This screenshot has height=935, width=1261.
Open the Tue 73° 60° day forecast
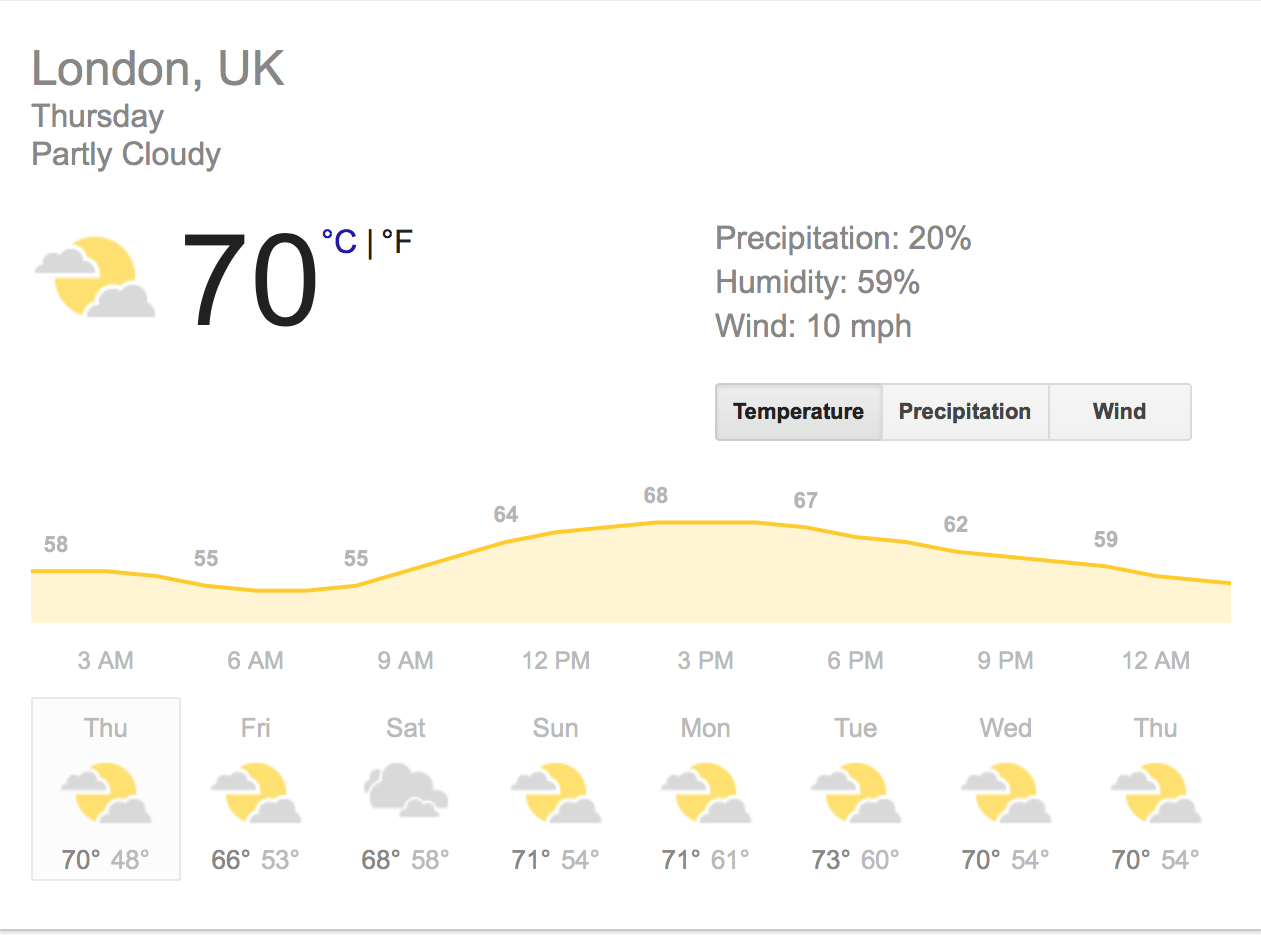[856, 789]
